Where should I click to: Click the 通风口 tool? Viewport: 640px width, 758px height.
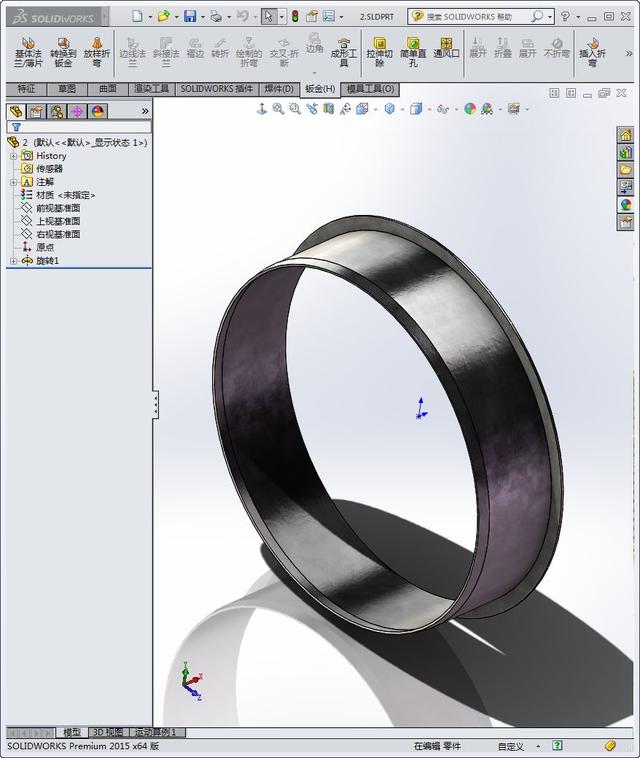(446, 48)
